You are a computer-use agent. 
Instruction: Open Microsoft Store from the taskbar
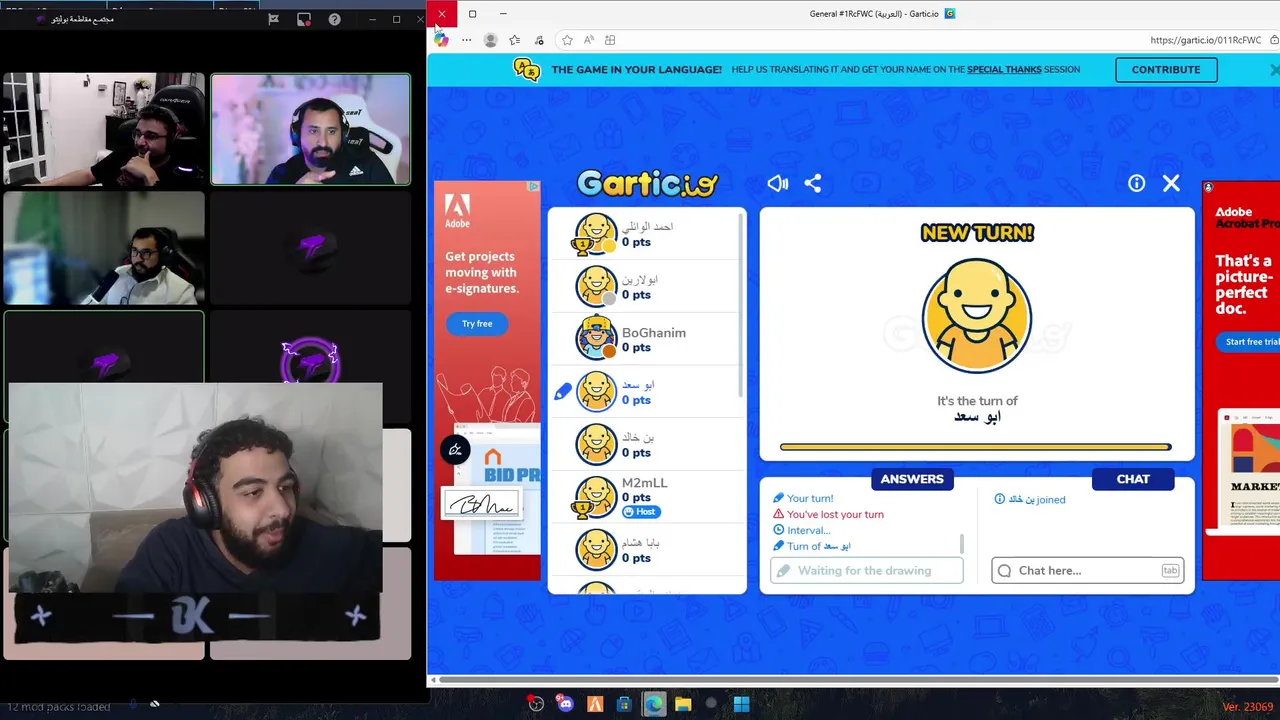[624, 704]
